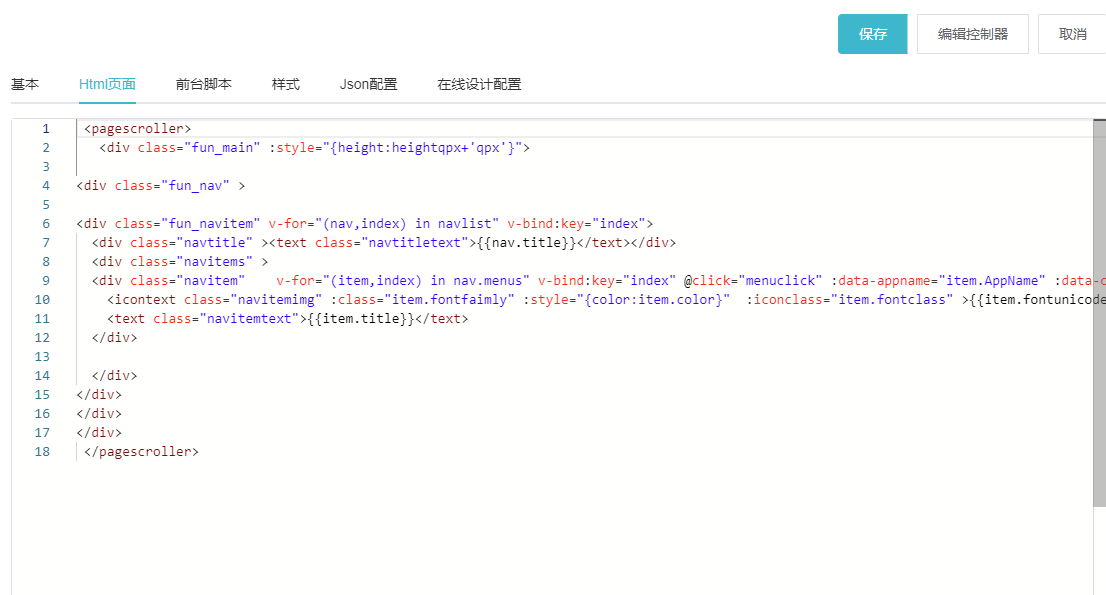1106x595 pixels.
Task: Open the 前台脚本 tab
Action: pos(204,85)
